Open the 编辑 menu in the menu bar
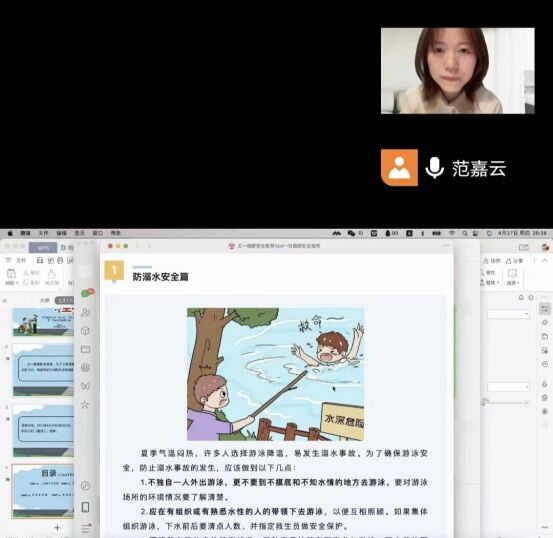This screenshot has height=538, width=553. tap(62, 233)
